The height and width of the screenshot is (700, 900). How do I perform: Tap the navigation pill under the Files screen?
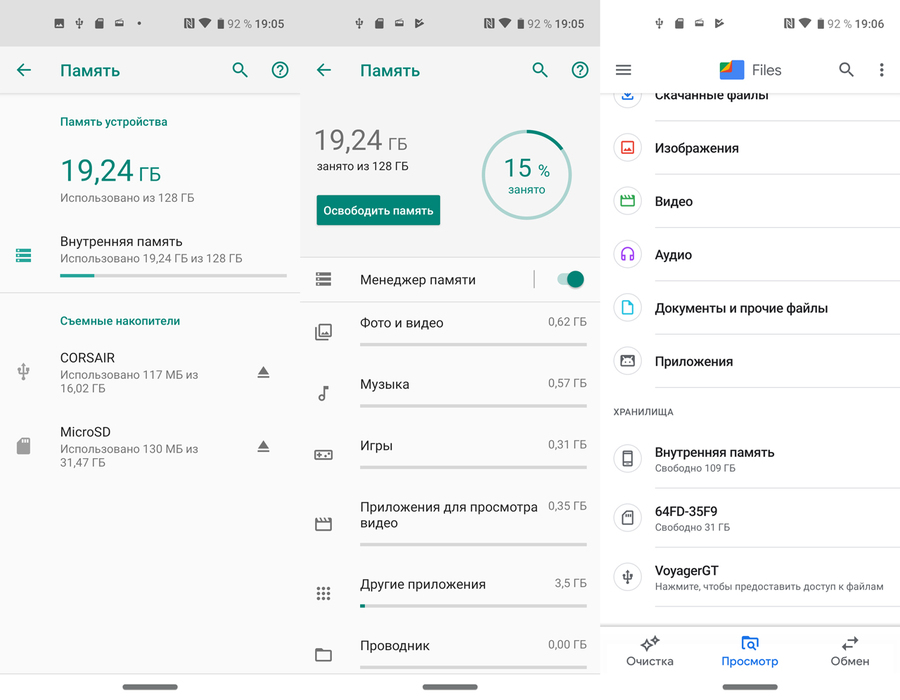[750, 687]
